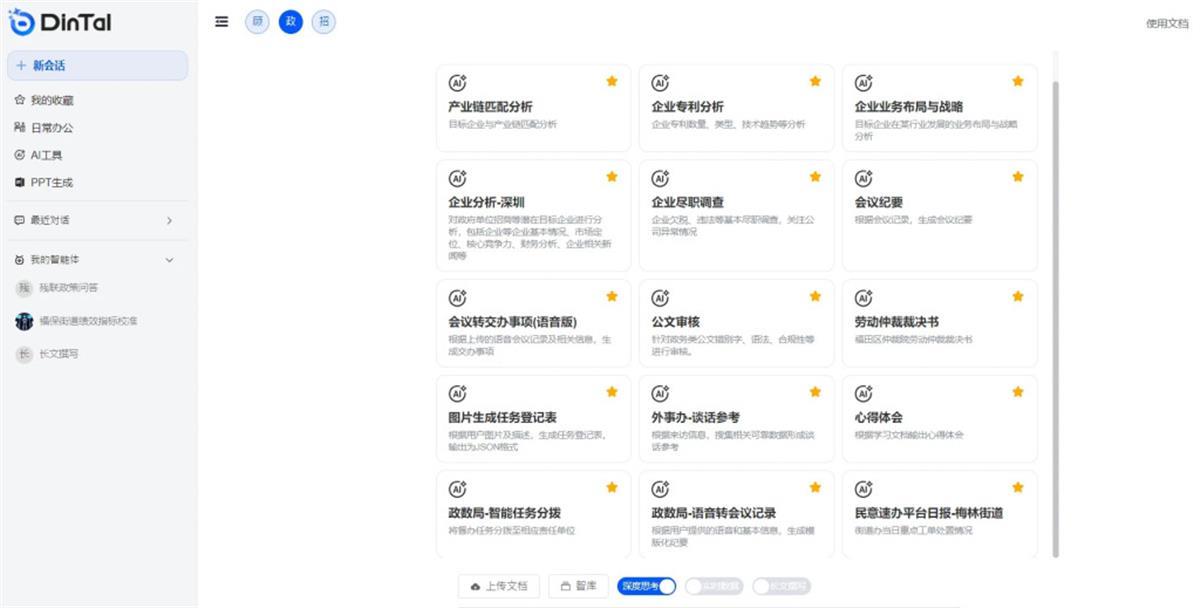
Task: Open the 上传文档 upload button
Action: pyautogui.click(x=498, y=586)
